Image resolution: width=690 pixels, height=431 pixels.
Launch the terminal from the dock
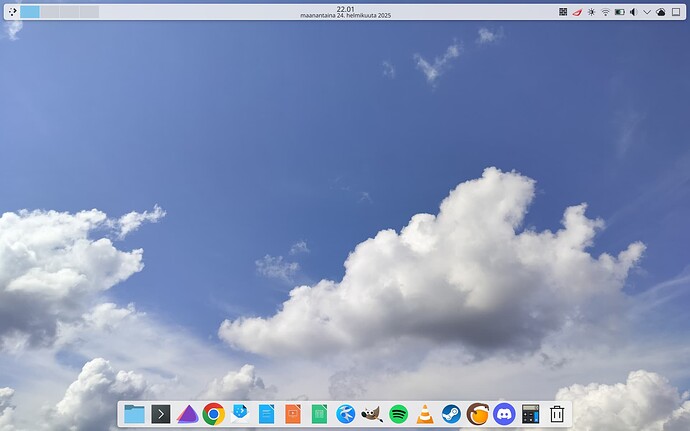point(161,414)
